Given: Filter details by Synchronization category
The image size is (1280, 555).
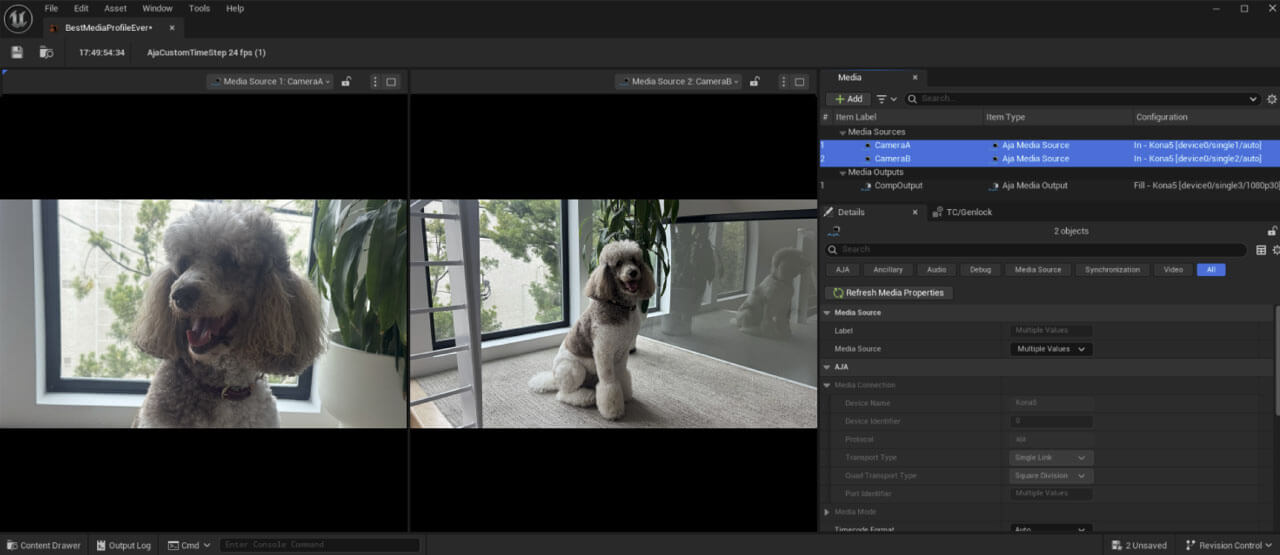Looking at the screenshot, I should pyautogui.click(x=1112, y=270).
